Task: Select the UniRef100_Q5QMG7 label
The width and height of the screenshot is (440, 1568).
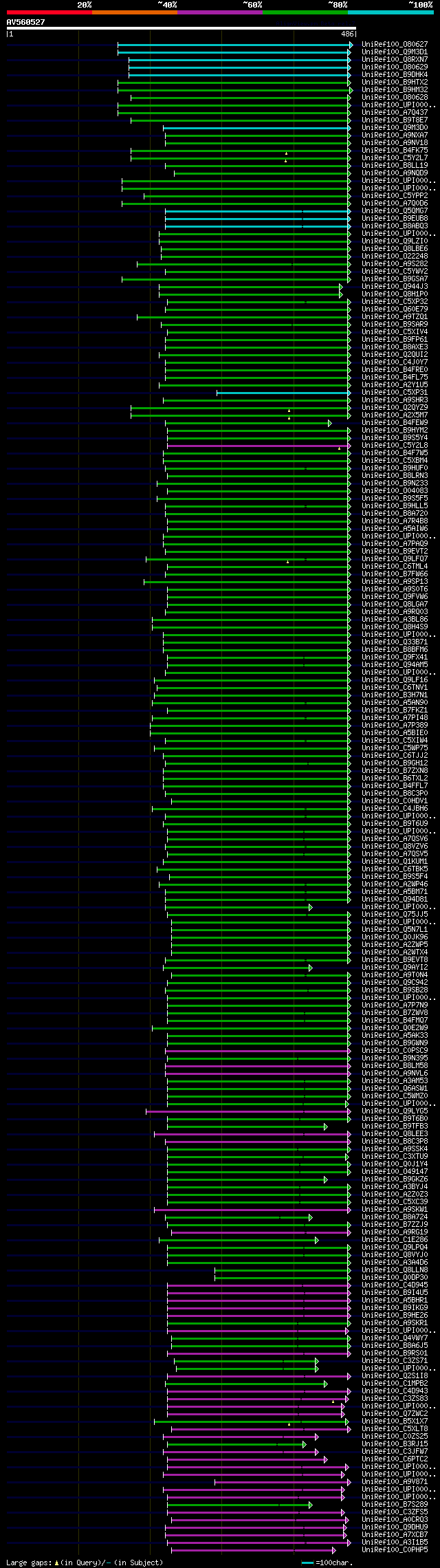Action: coord(395,211)
